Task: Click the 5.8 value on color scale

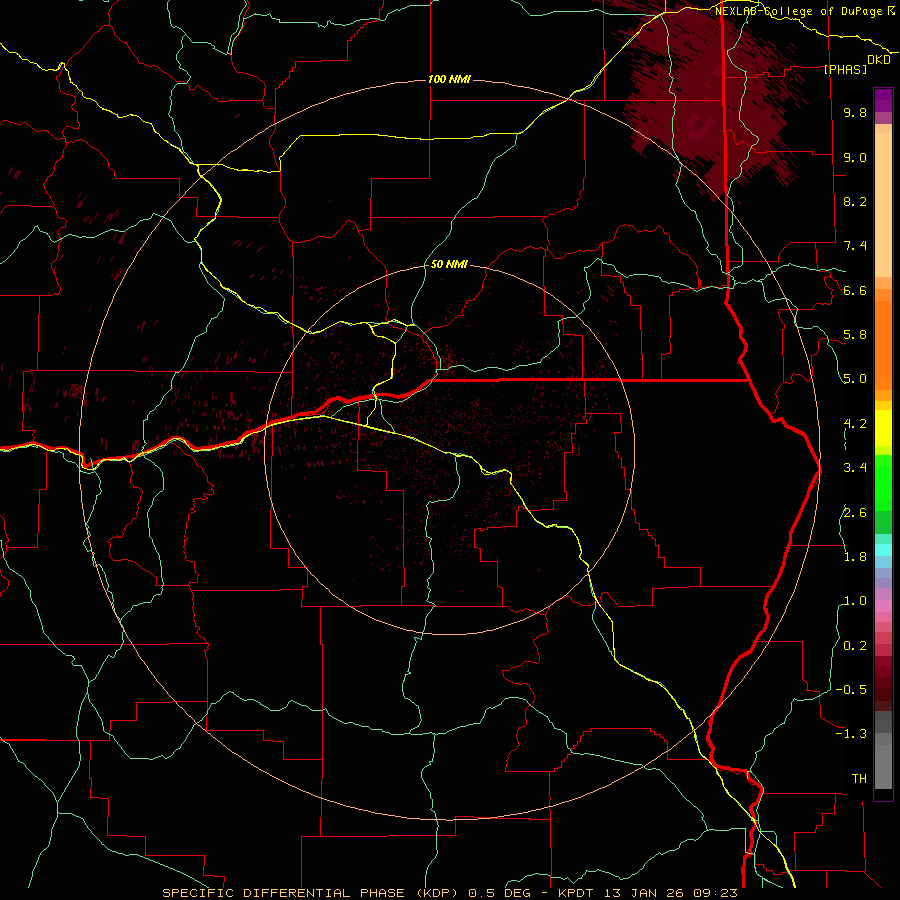Action: (855, 335)
